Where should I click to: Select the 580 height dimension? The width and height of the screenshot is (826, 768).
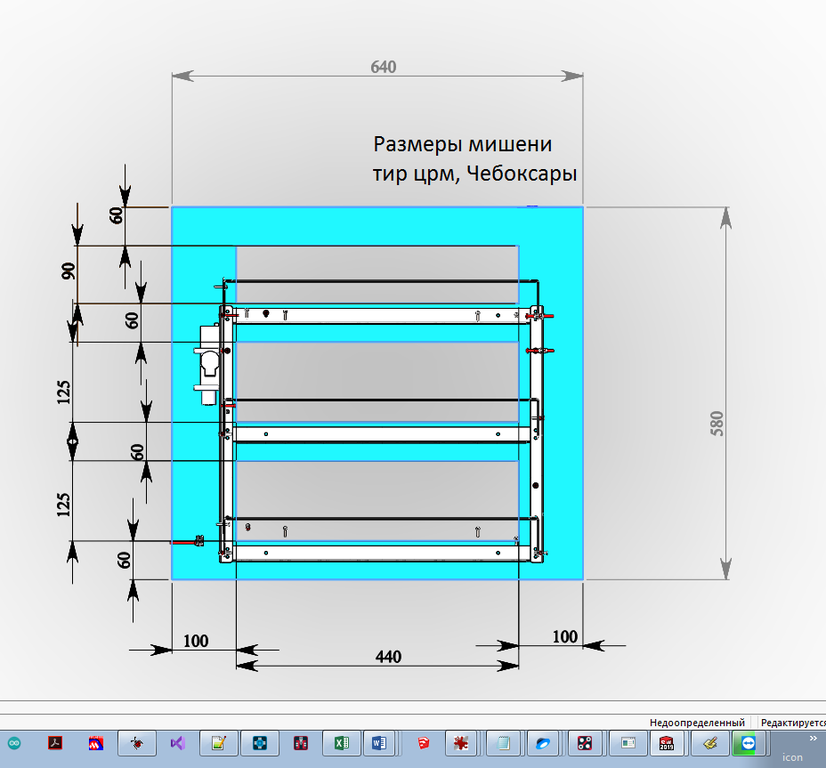click(x=716, y=423)
